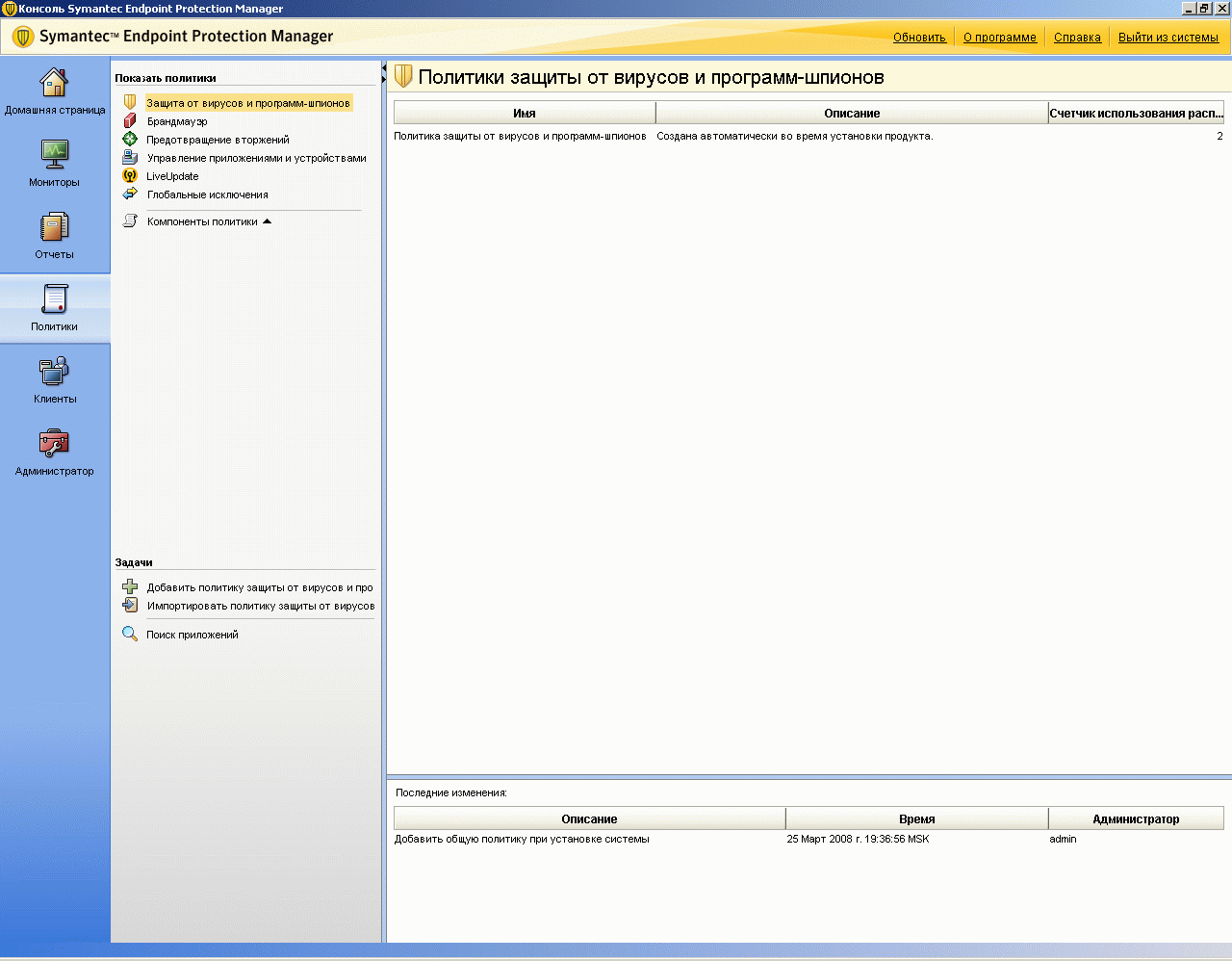Click the Счетчик использования column header

pyautogui.click(x=1136, y=113)
